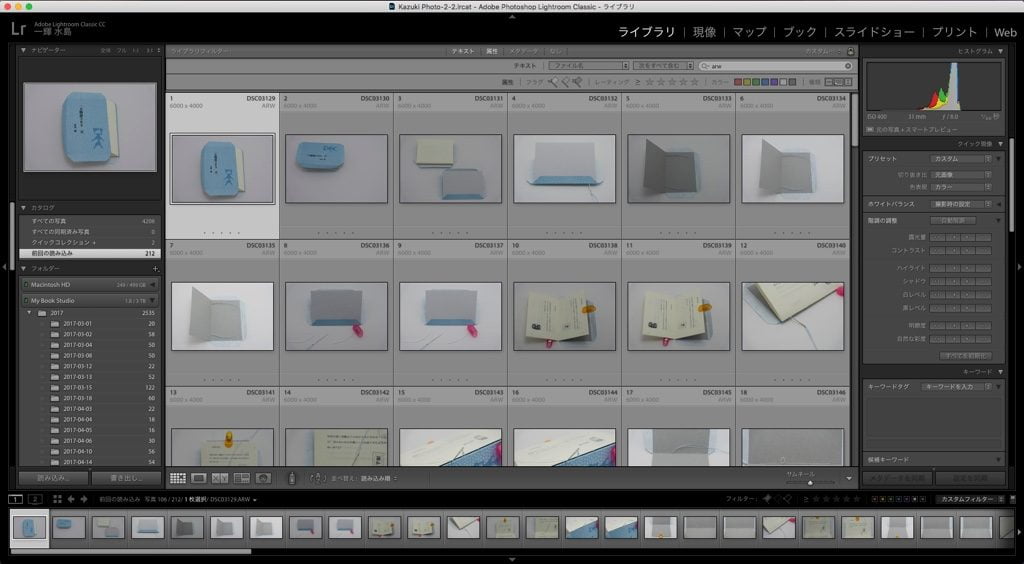This screenshot has width=1024, height=564.
Task: Select the red color label filter
Action: tap(738, 82)
